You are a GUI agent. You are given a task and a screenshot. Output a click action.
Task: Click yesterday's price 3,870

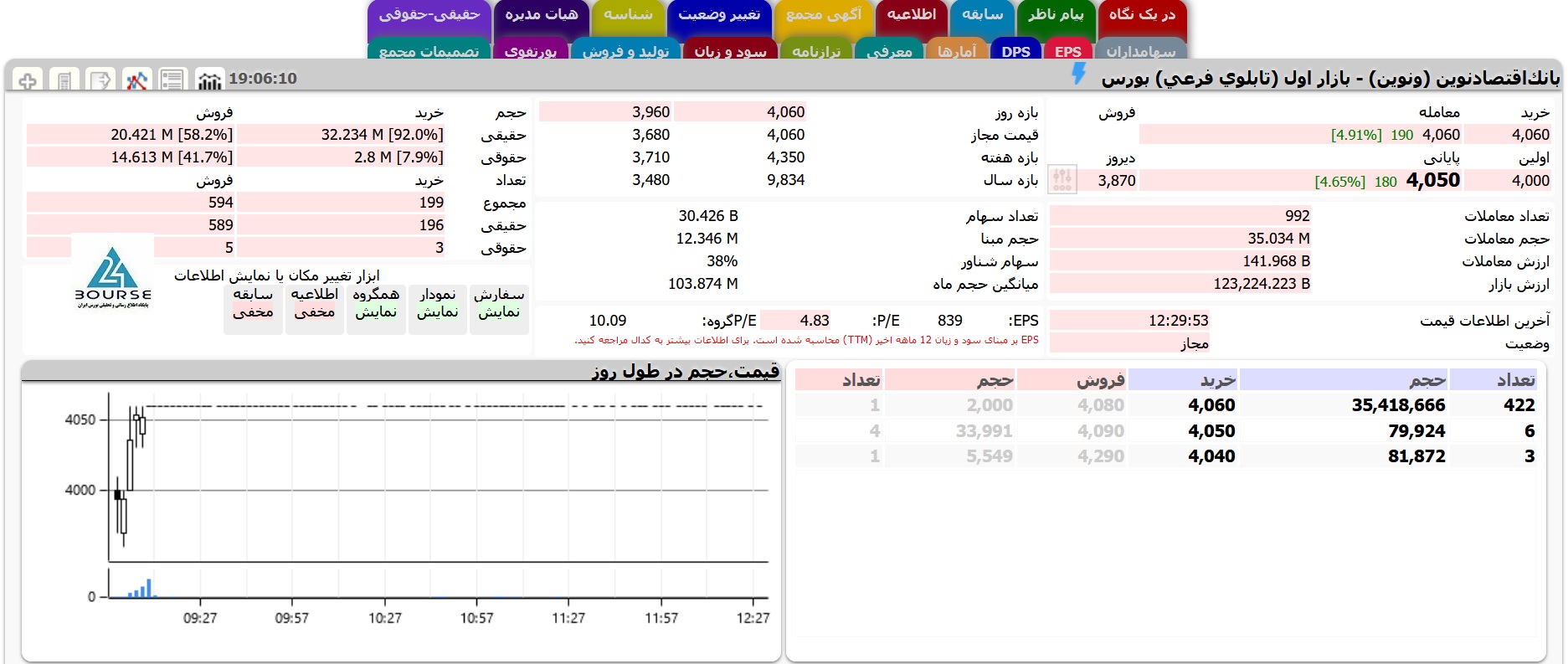click(1117, 181)
